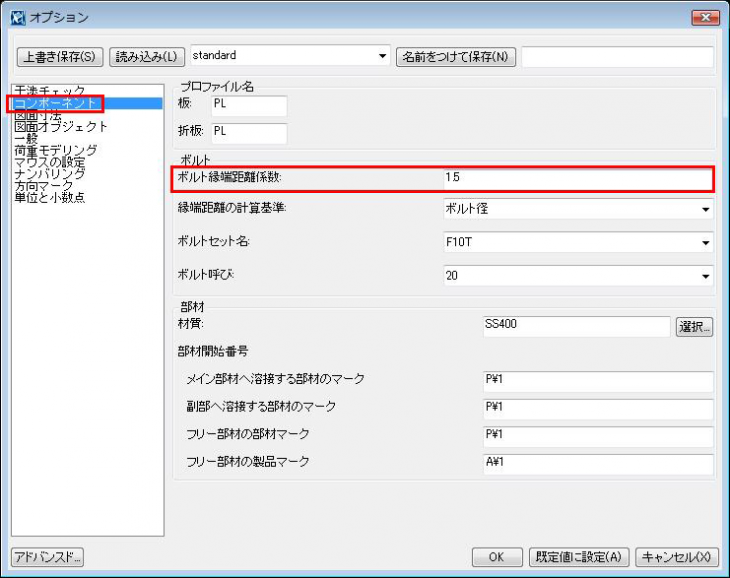Click キャンセル(X) button

pyautogui.click(x=676, y=557)
